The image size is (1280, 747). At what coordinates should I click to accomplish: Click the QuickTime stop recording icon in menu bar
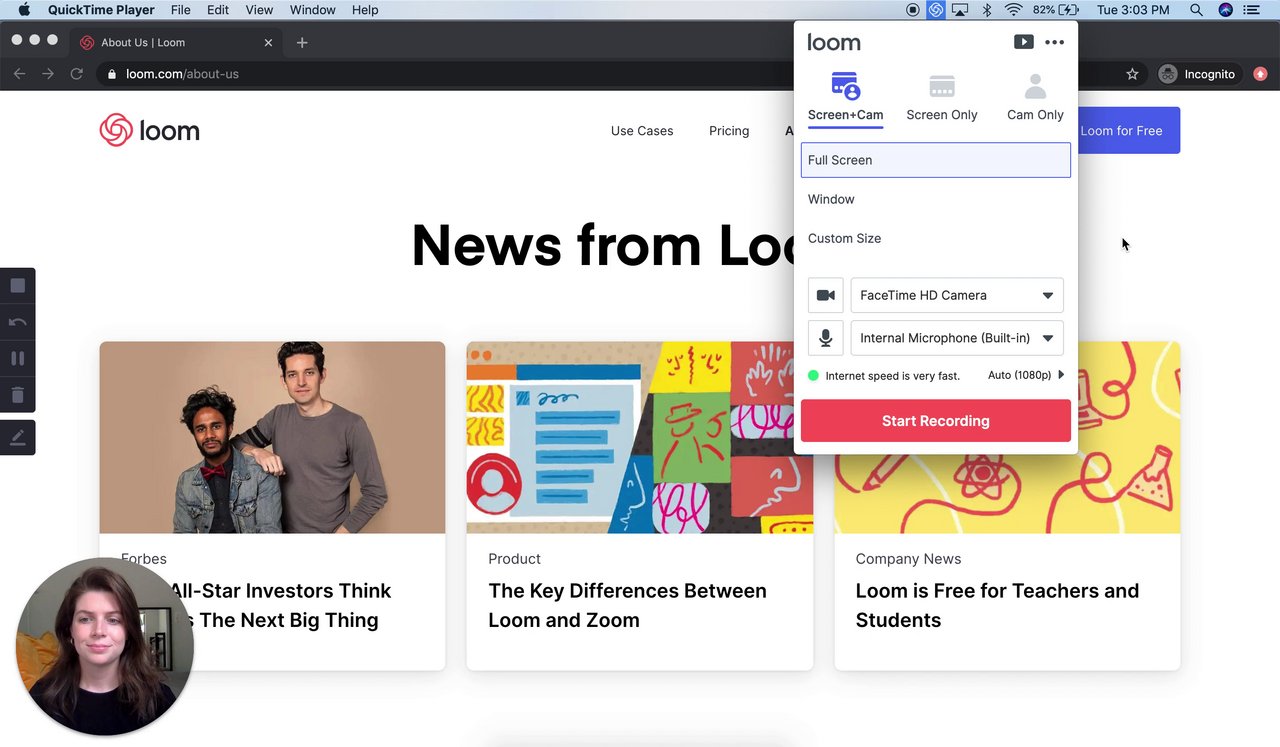[x=912, y=10]
